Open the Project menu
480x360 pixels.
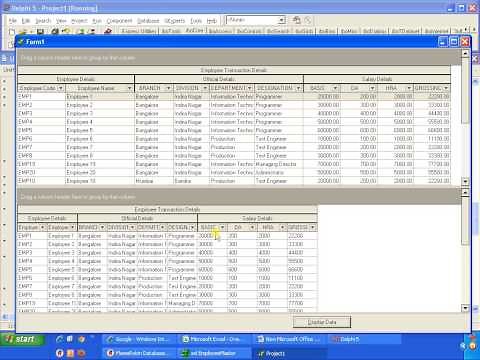[x=79, y=21]
